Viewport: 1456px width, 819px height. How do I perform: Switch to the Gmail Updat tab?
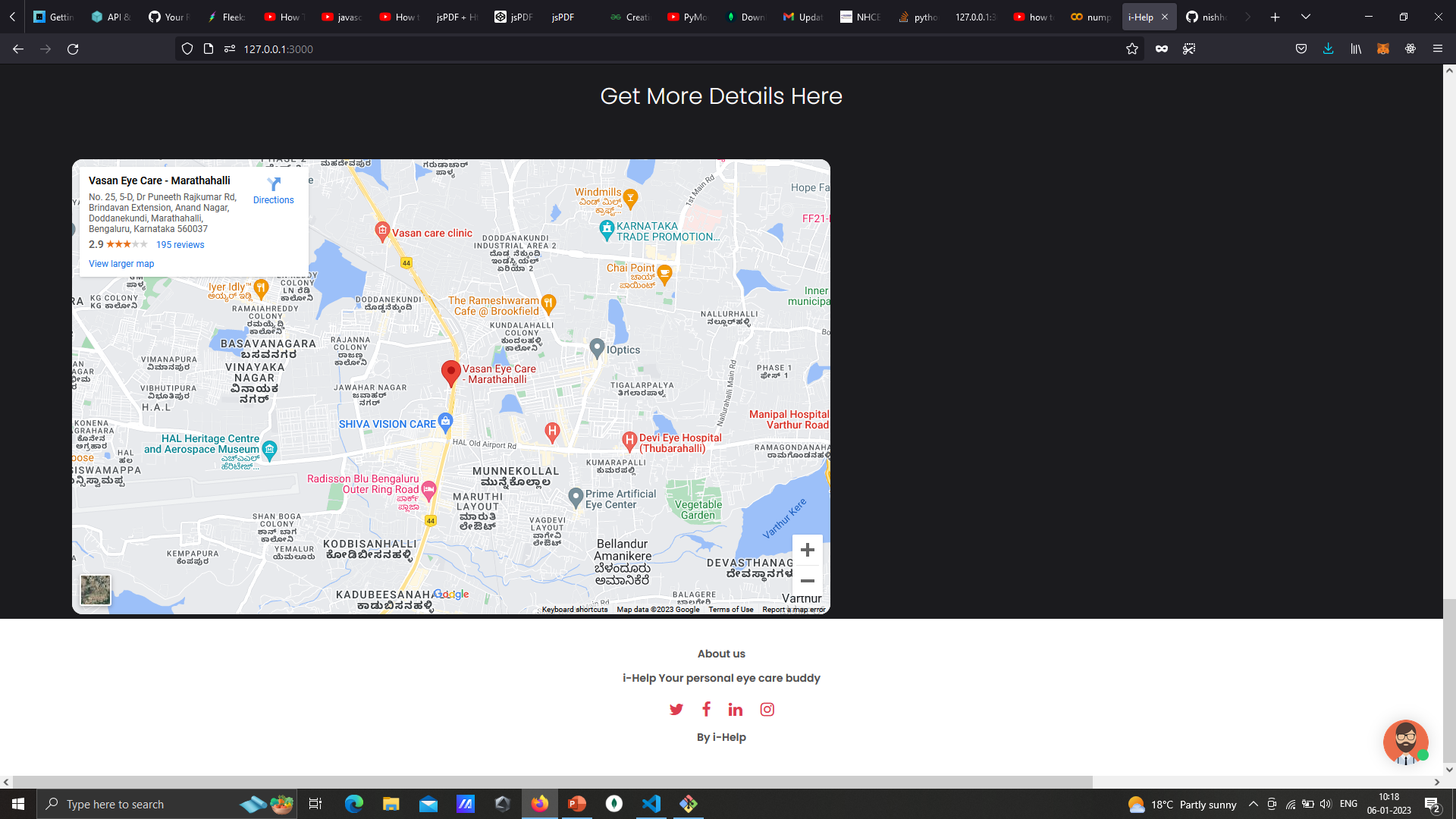(803, 17)
